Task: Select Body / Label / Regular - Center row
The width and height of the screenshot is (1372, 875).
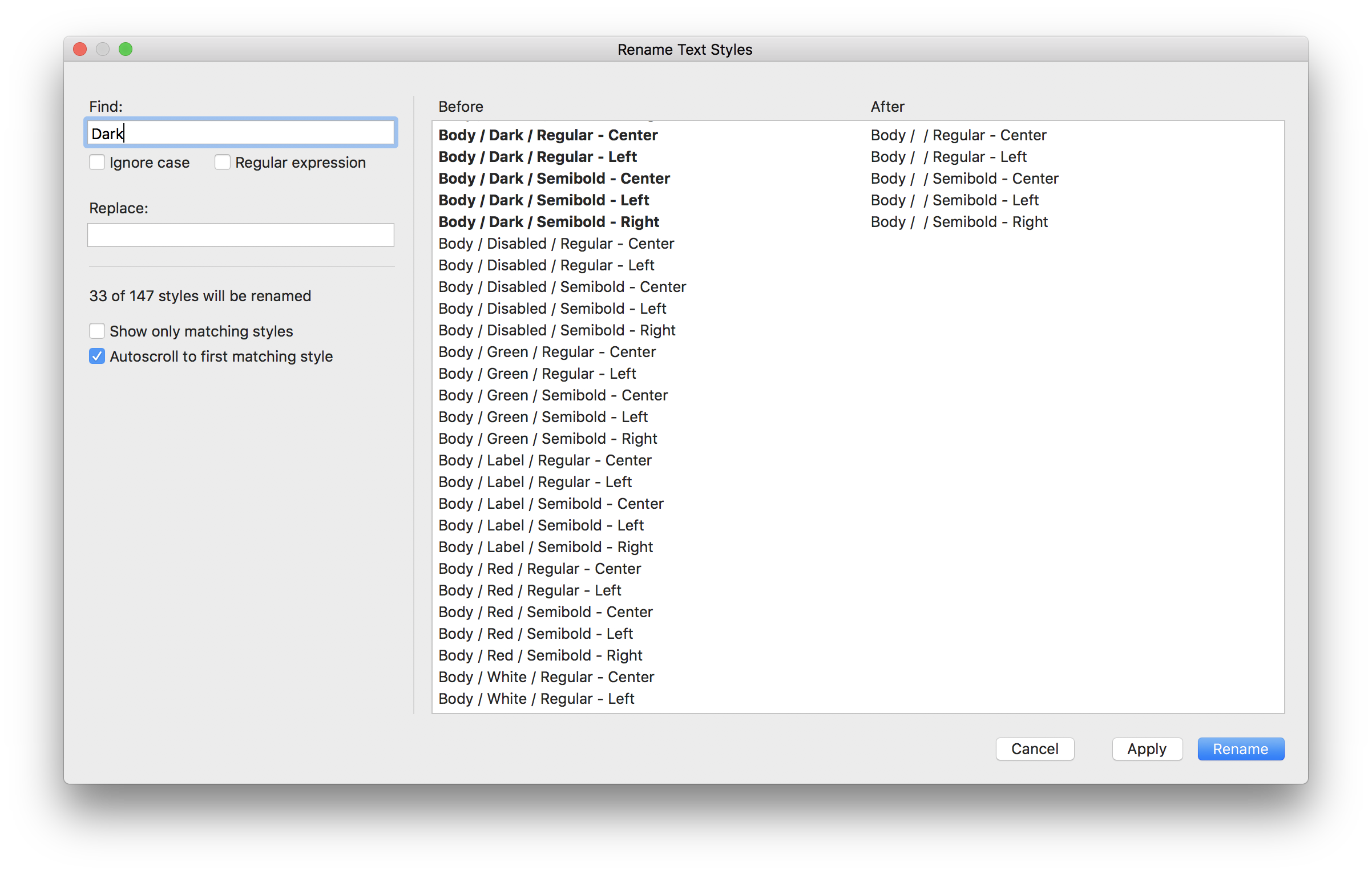Action: 544,460
